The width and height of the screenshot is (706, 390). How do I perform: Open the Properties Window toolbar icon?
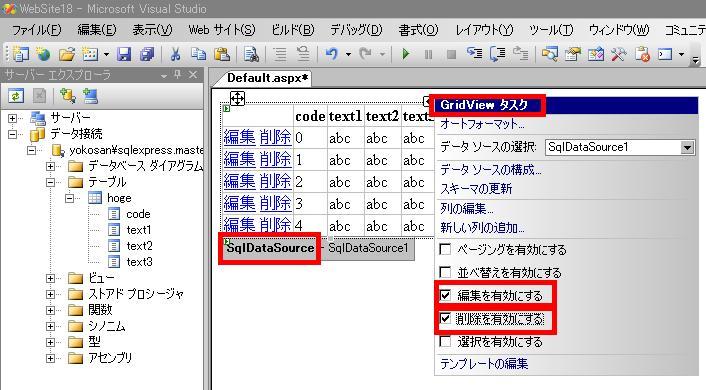[x=573, y=54]
